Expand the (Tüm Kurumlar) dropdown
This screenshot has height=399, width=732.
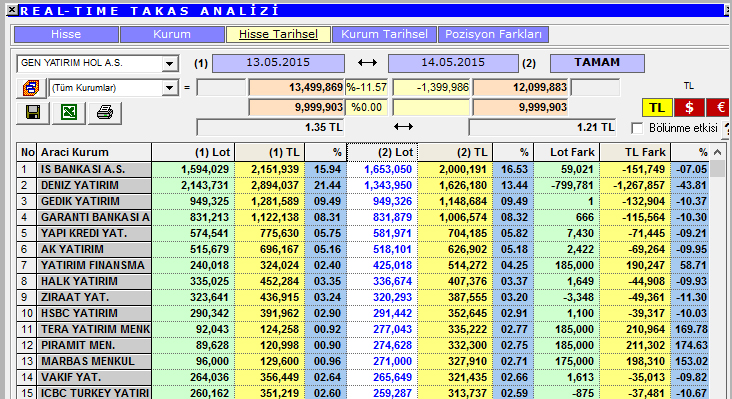point(170,88)
